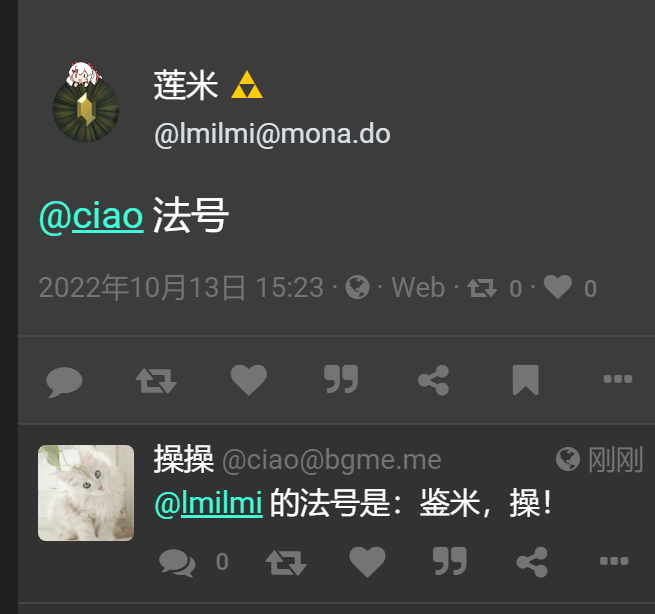Screen dimensions: 655x614
Task: Open post timestamp 2022年10月13日 15:23
Action: (x=181, y=287)
